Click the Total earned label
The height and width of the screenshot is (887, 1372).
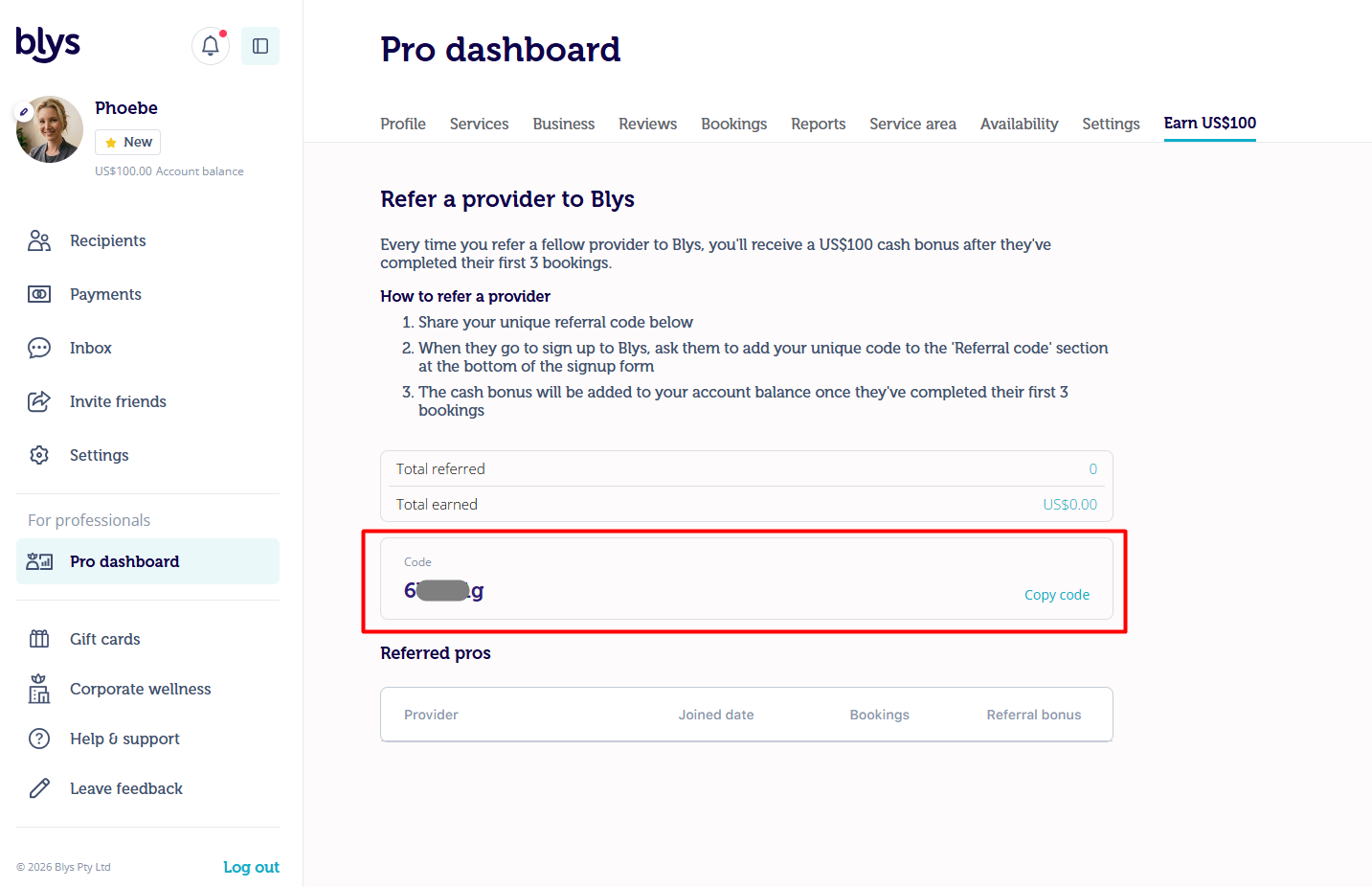click(x=437, y=505)
